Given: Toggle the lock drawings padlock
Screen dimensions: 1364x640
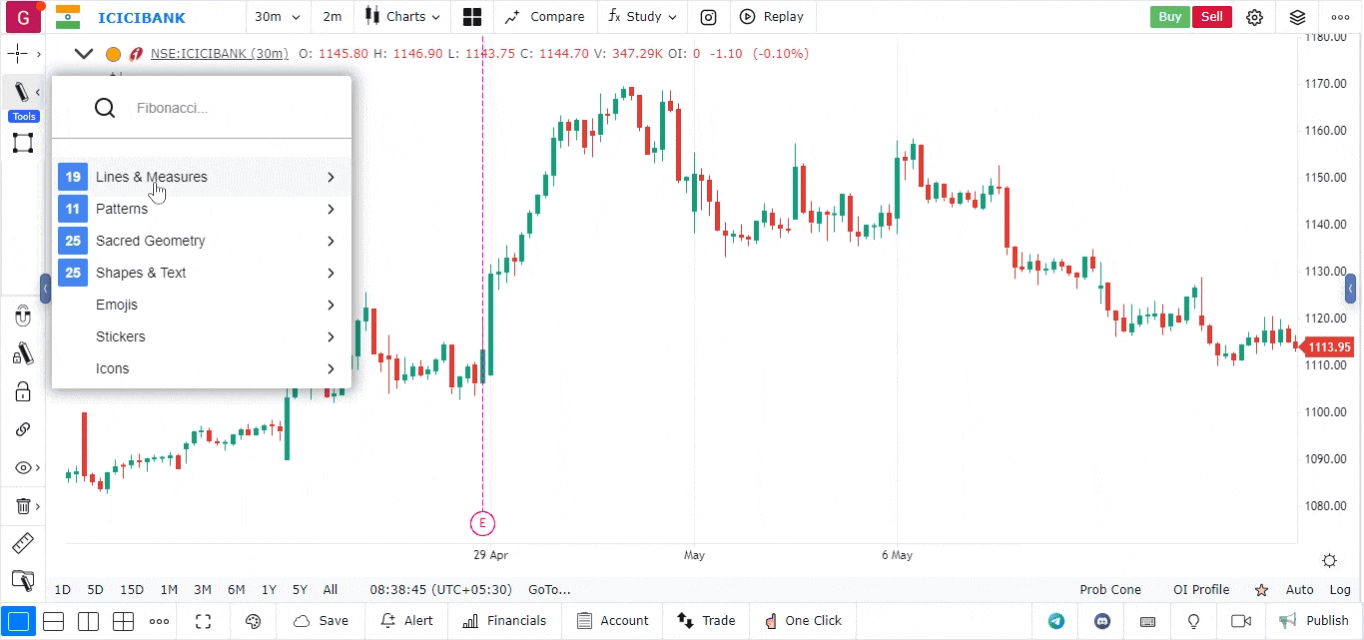Looking at the screenshot, I should (23, 391).
